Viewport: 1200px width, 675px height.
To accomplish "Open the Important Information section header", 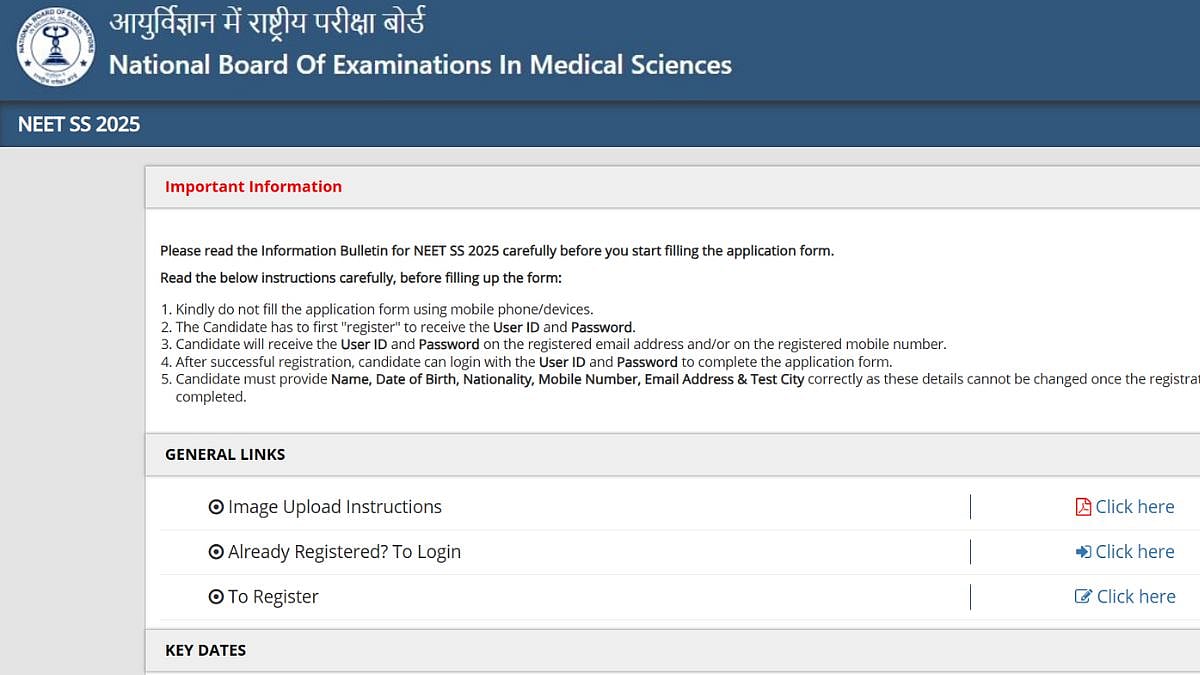I will click(253, 187).
